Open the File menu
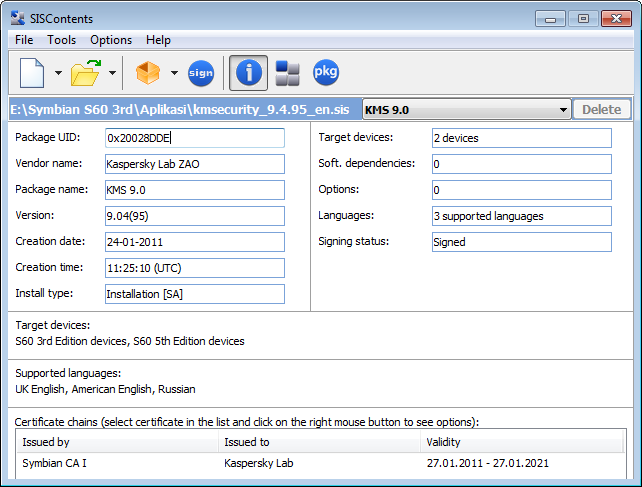The height and width of the screenshot is (487, 642). (24, 40)
